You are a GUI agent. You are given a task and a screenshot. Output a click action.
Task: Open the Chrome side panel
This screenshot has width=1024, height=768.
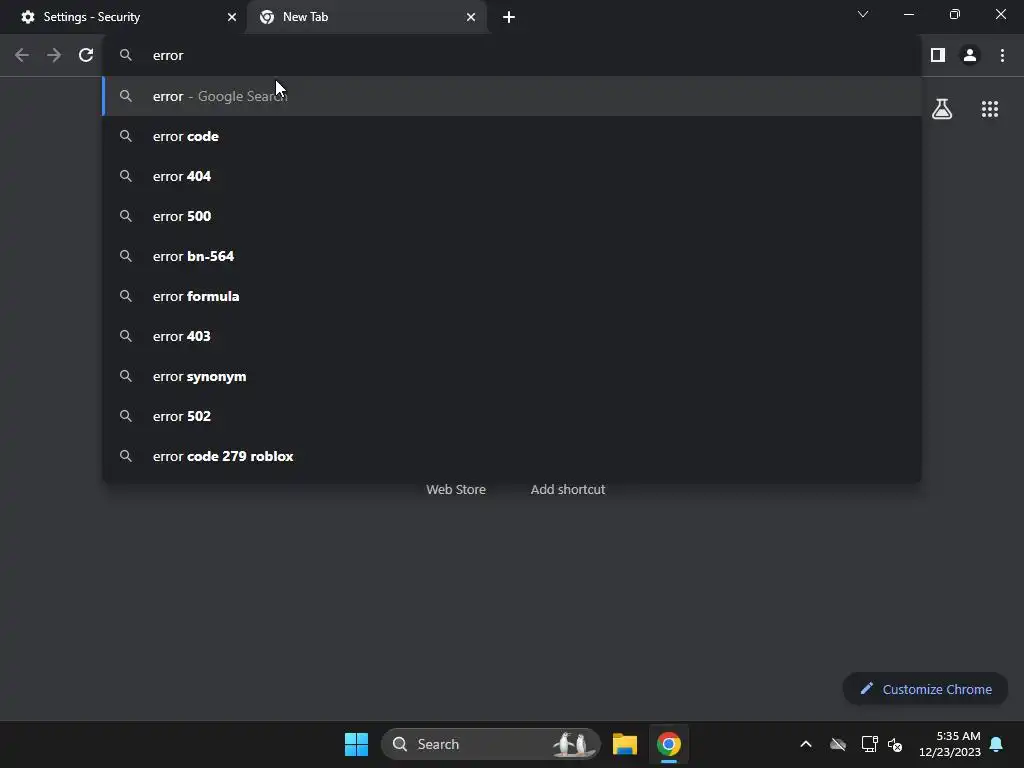[x=938, y=56]
